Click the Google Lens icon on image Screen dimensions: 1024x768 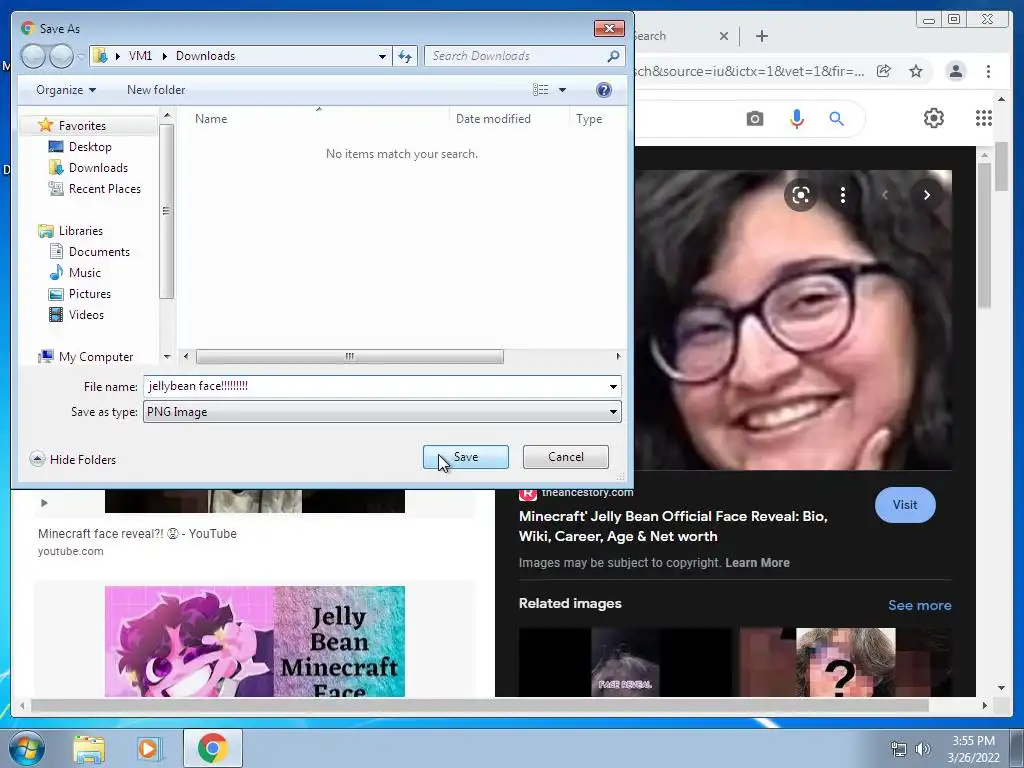(x=801, y=195)
